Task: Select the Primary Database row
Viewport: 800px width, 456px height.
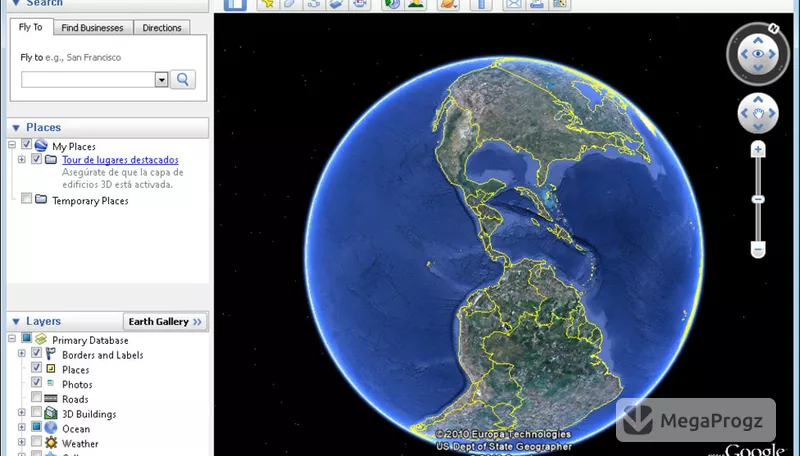Action: pos(90,340)
